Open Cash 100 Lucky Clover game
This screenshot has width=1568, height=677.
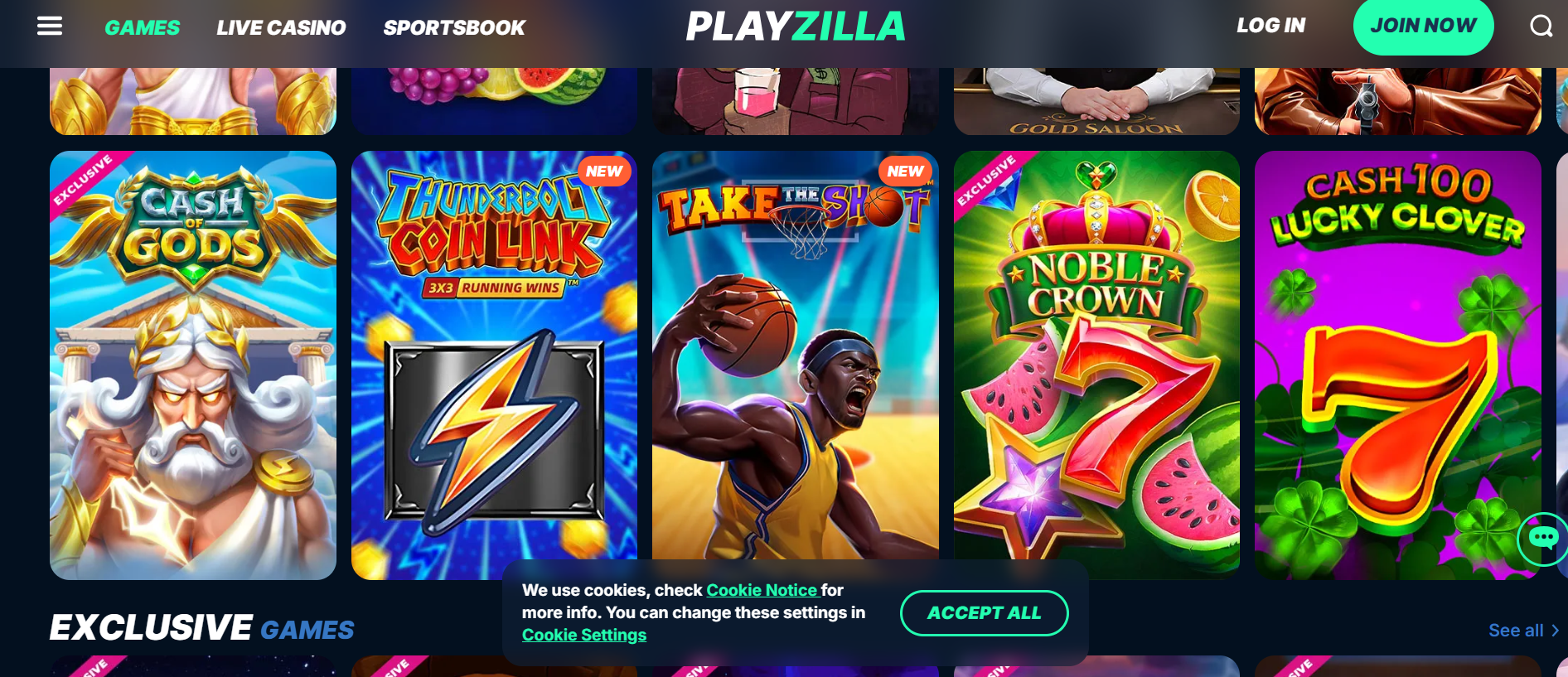pyautogui.click(x=1397, y=365)
